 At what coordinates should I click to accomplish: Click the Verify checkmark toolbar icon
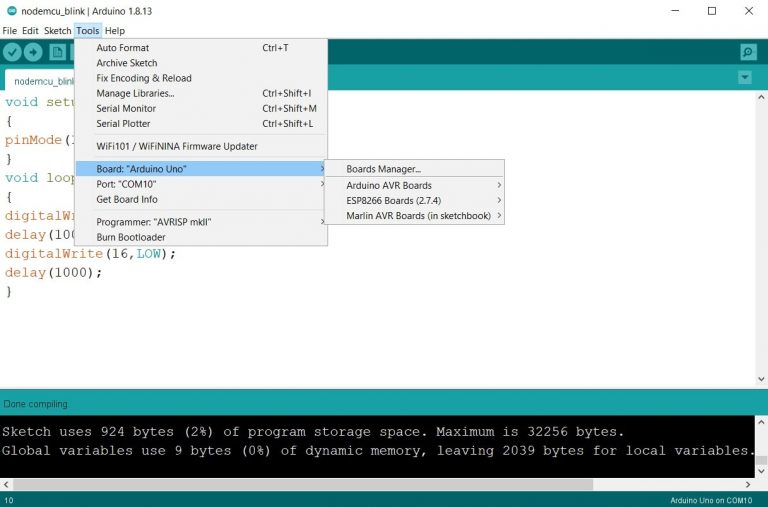tap(13, 52)
